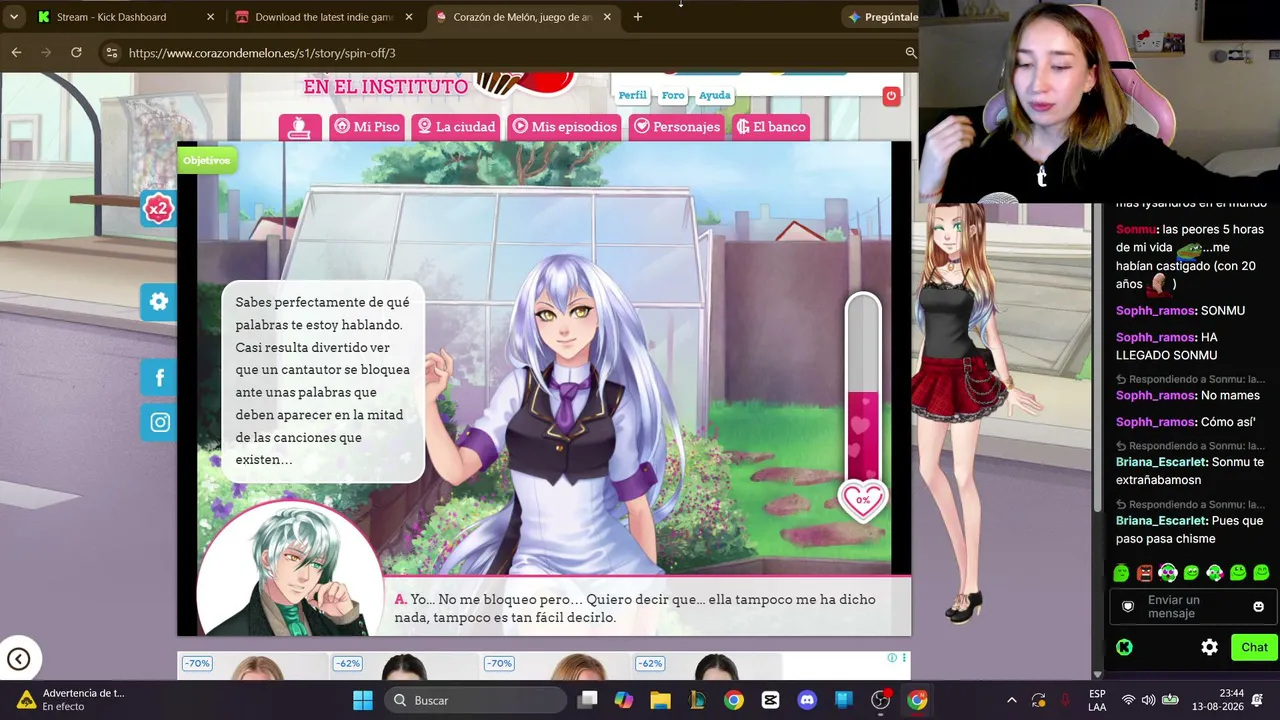
Task: Reload the page in browser
Action: [x=76, y=52]
